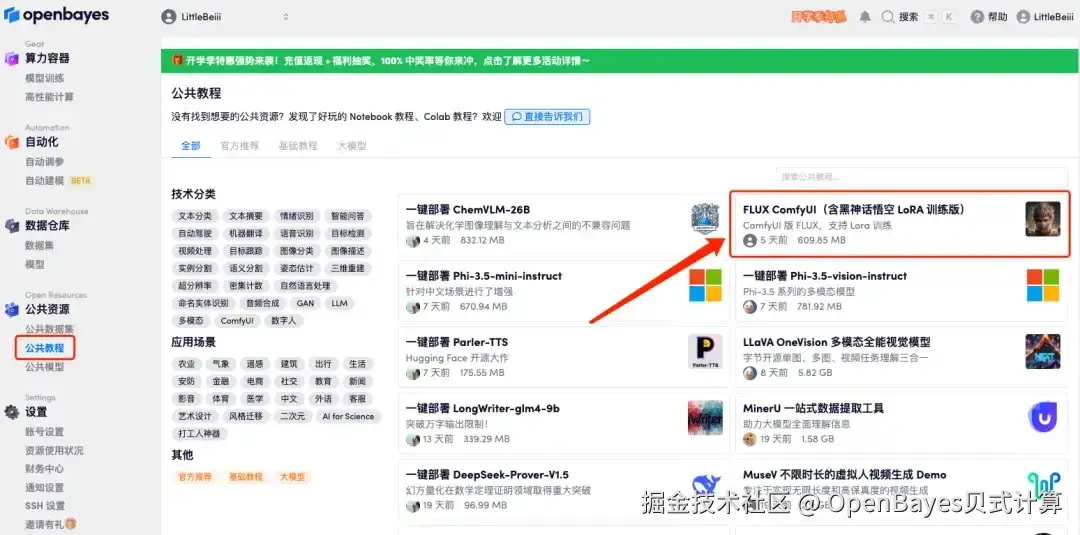Image resolution: width=1080 pixels, height=535 pixels.
Task: Select the 文本摘要 tag
Action: click(x=246, y=216)
